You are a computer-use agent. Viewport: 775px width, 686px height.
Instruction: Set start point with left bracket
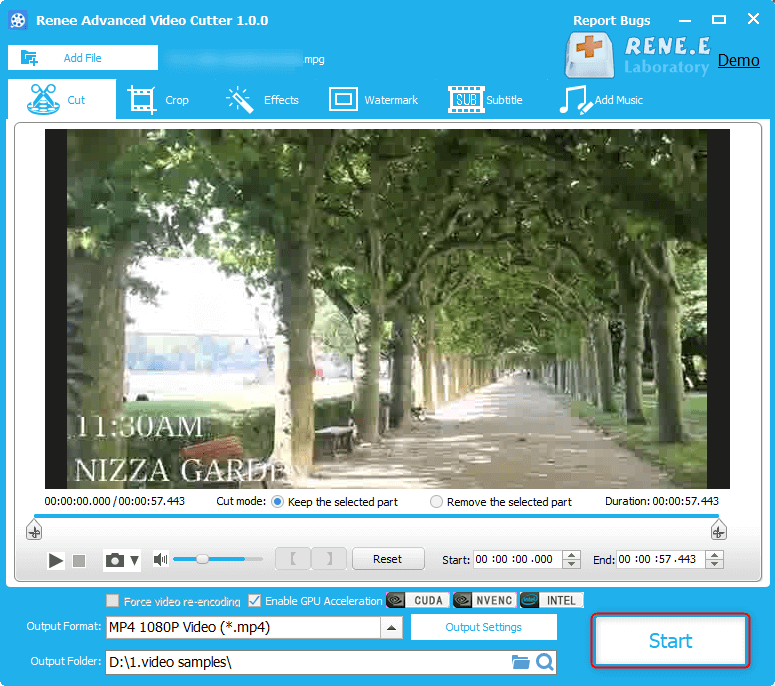[293, 559]
